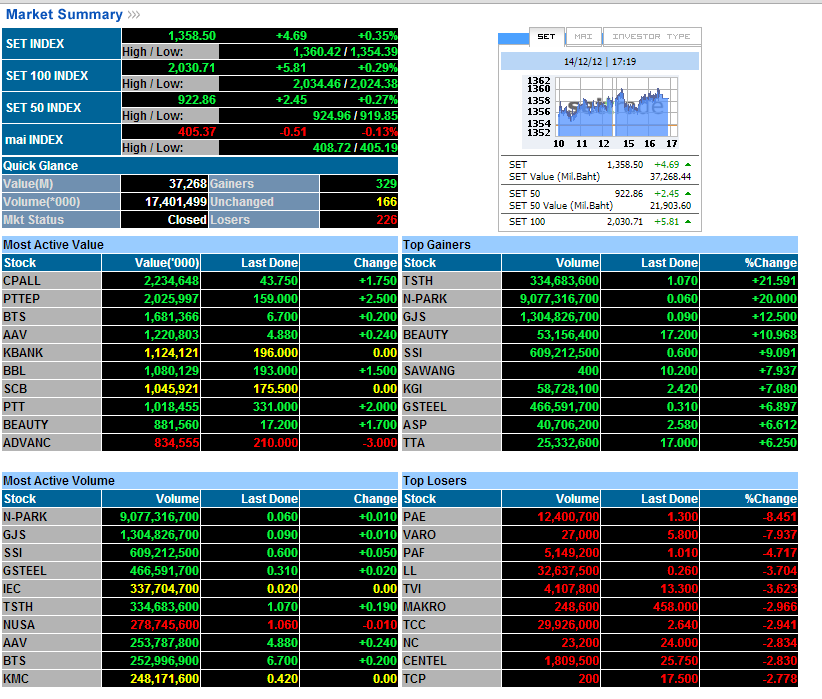
Task: Open BBL in Most Active Value
Action: (x=14, y=371)
